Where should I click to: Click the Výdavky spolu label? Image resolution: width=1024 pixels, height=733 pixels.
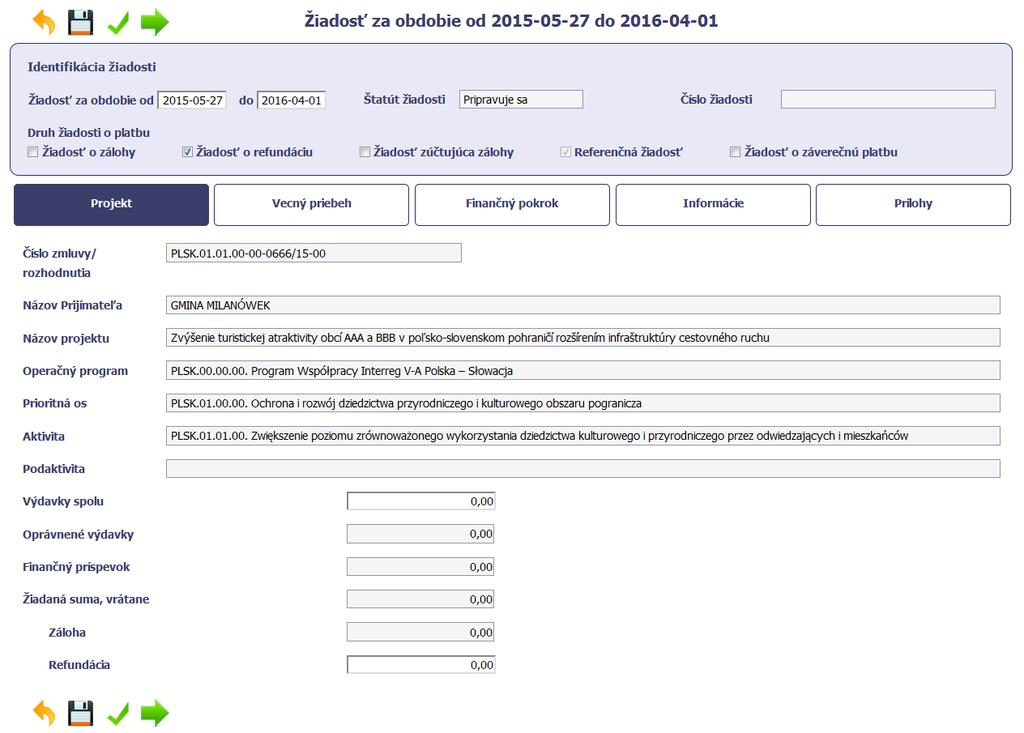coord(63,502)
